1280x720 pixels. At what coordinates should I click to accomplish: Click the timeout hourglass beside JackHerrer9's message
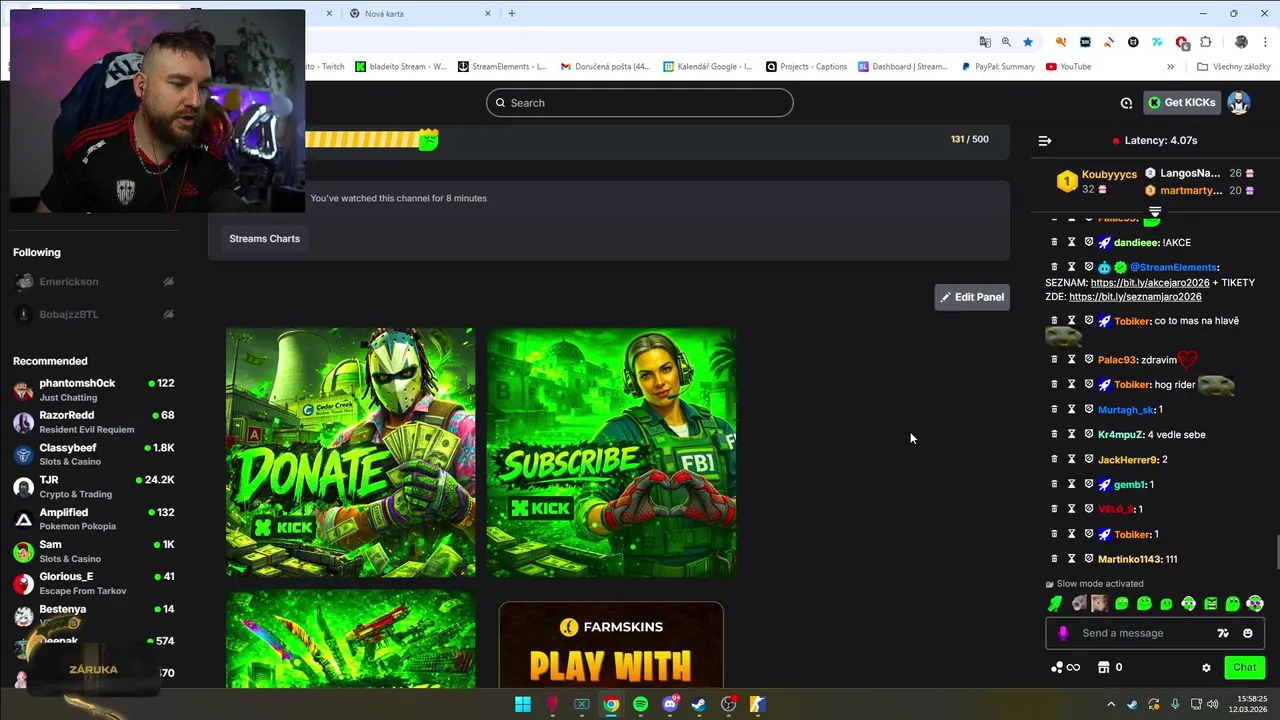coord(1071,459)
